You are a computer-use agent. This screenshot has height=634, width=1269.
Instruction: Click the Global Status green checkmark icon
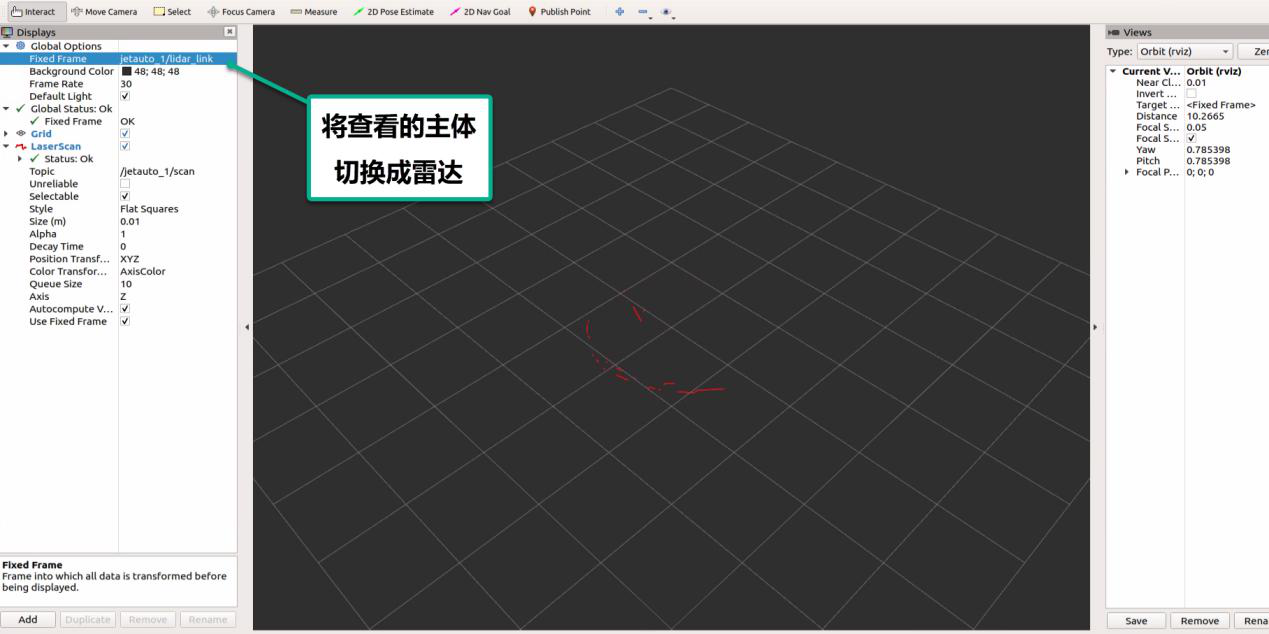tap(21, 109)
